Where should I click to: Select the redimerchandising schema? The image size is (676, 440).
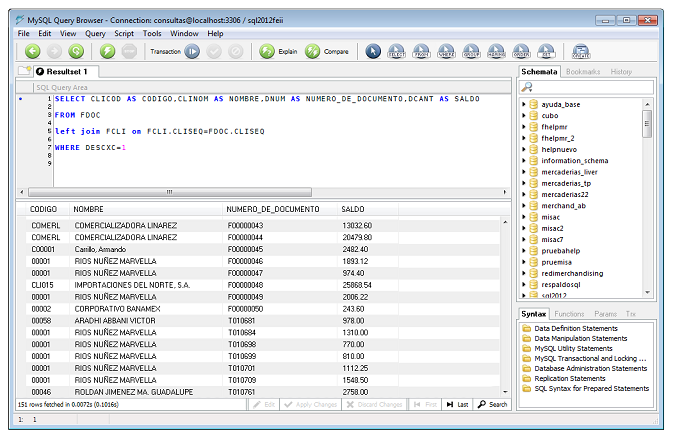[572, 273]
